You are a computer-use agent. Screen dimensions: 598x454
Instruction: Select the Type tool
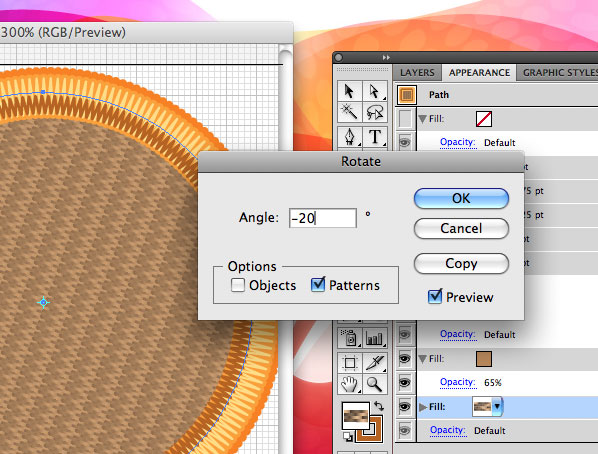[375, 137]
